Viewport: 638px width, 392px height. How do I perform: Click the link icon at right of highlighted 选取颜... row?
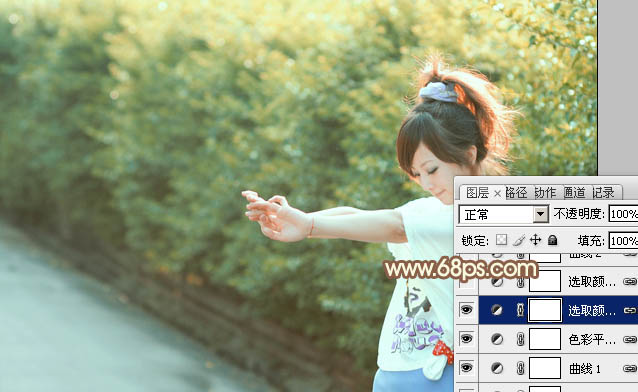click(629, 311)
